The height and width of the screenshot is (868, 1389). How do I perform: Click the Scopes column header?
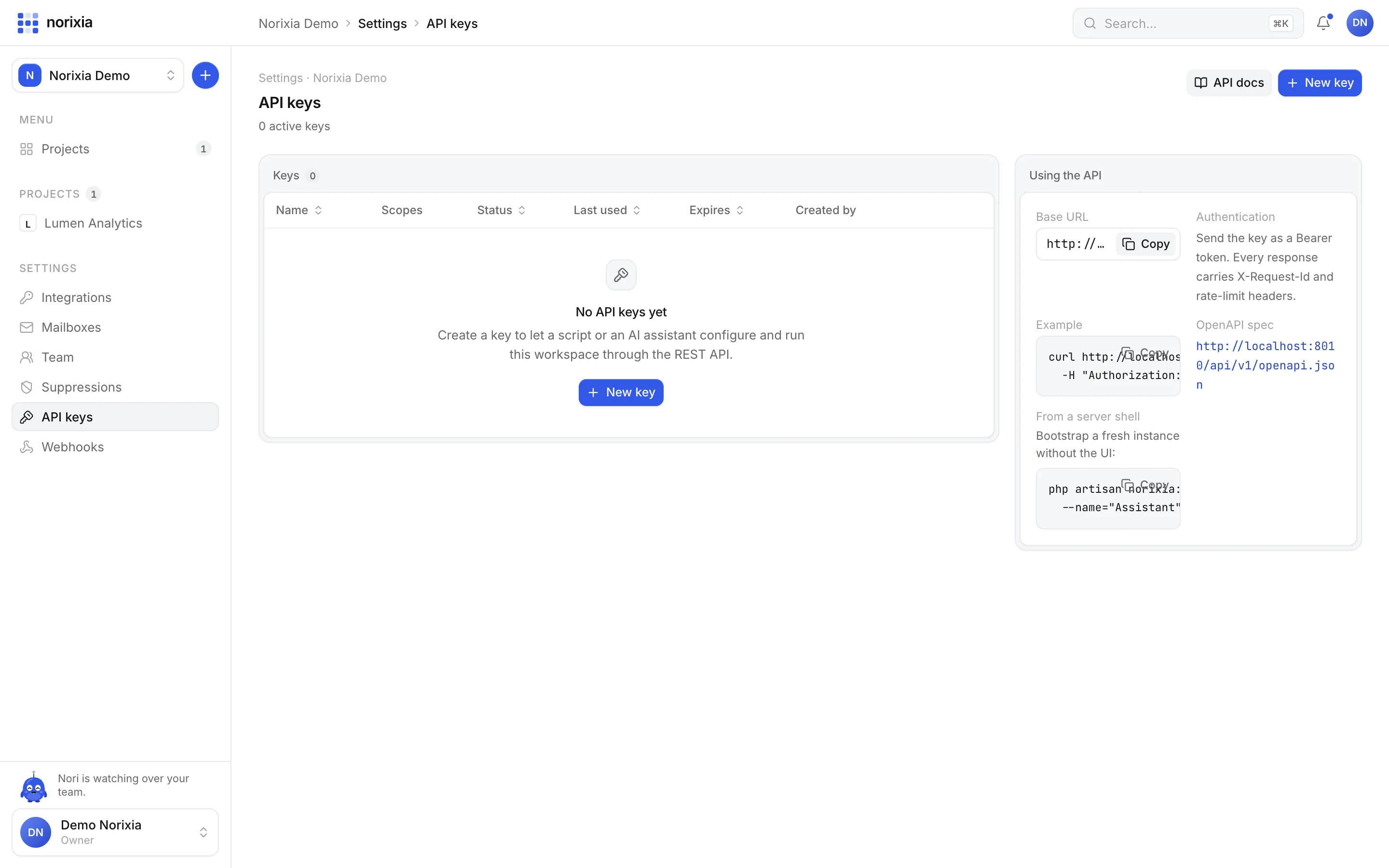[x=401, y=210]
